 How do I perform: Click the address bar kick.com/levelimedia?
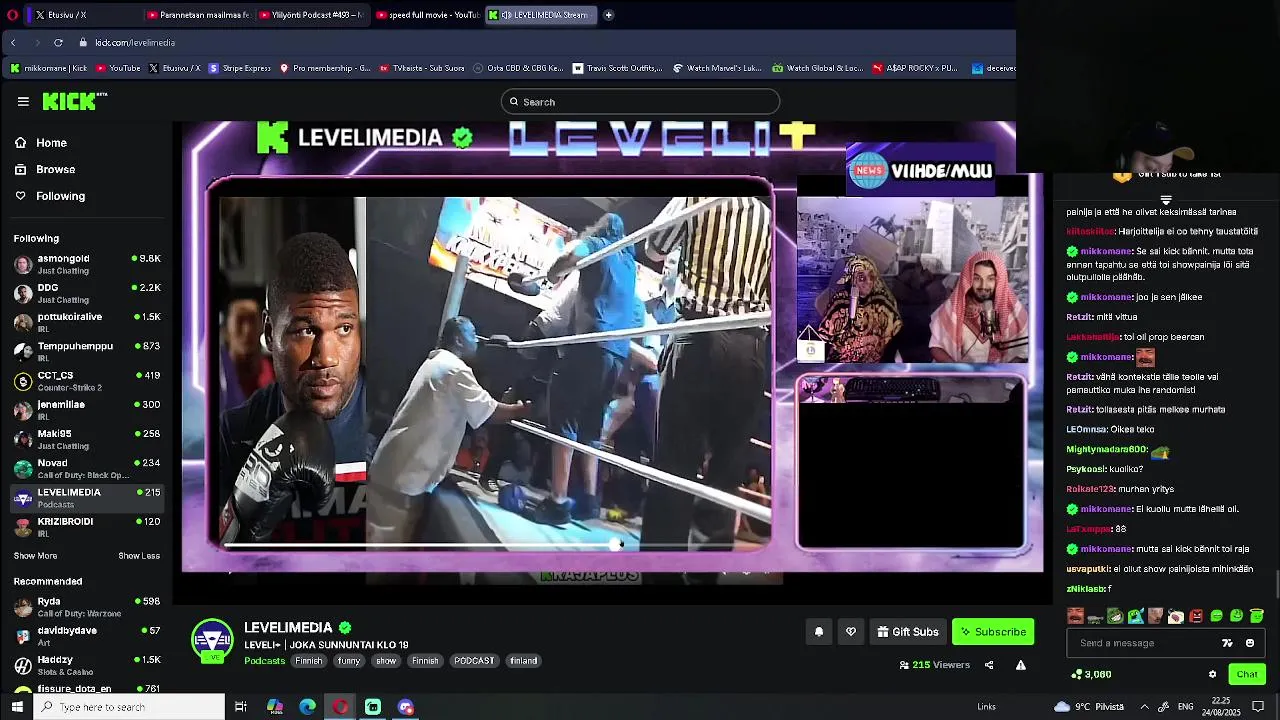point(135,43)
